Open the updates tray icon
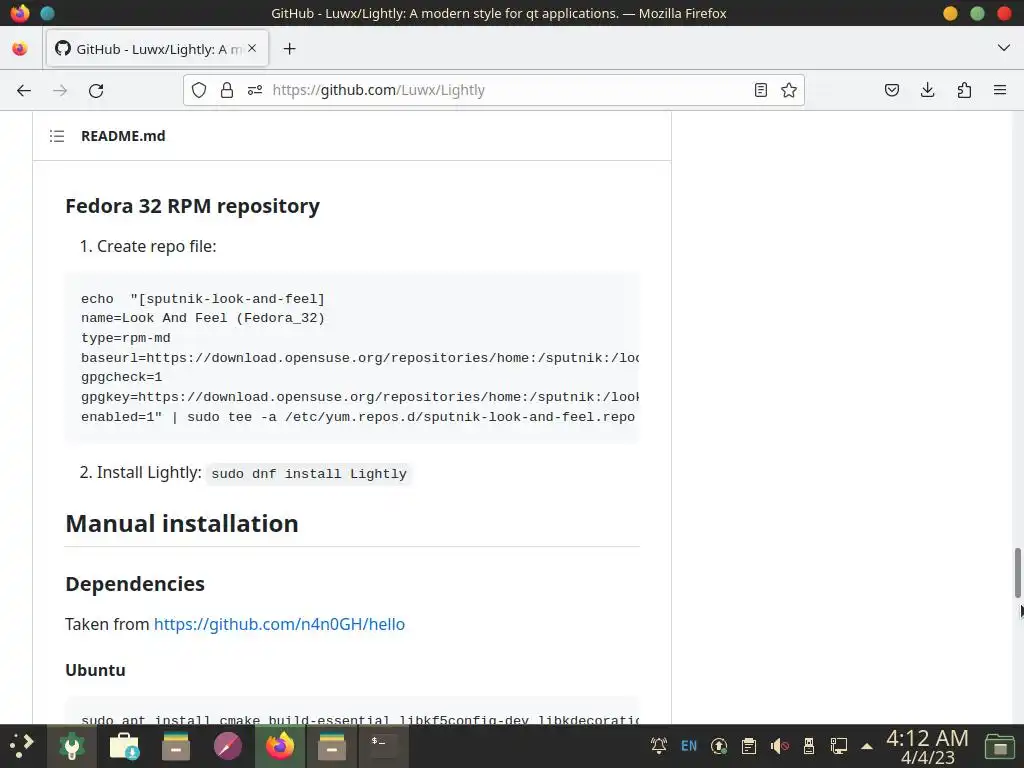The image size is (1024, 768). coord(719,746)
